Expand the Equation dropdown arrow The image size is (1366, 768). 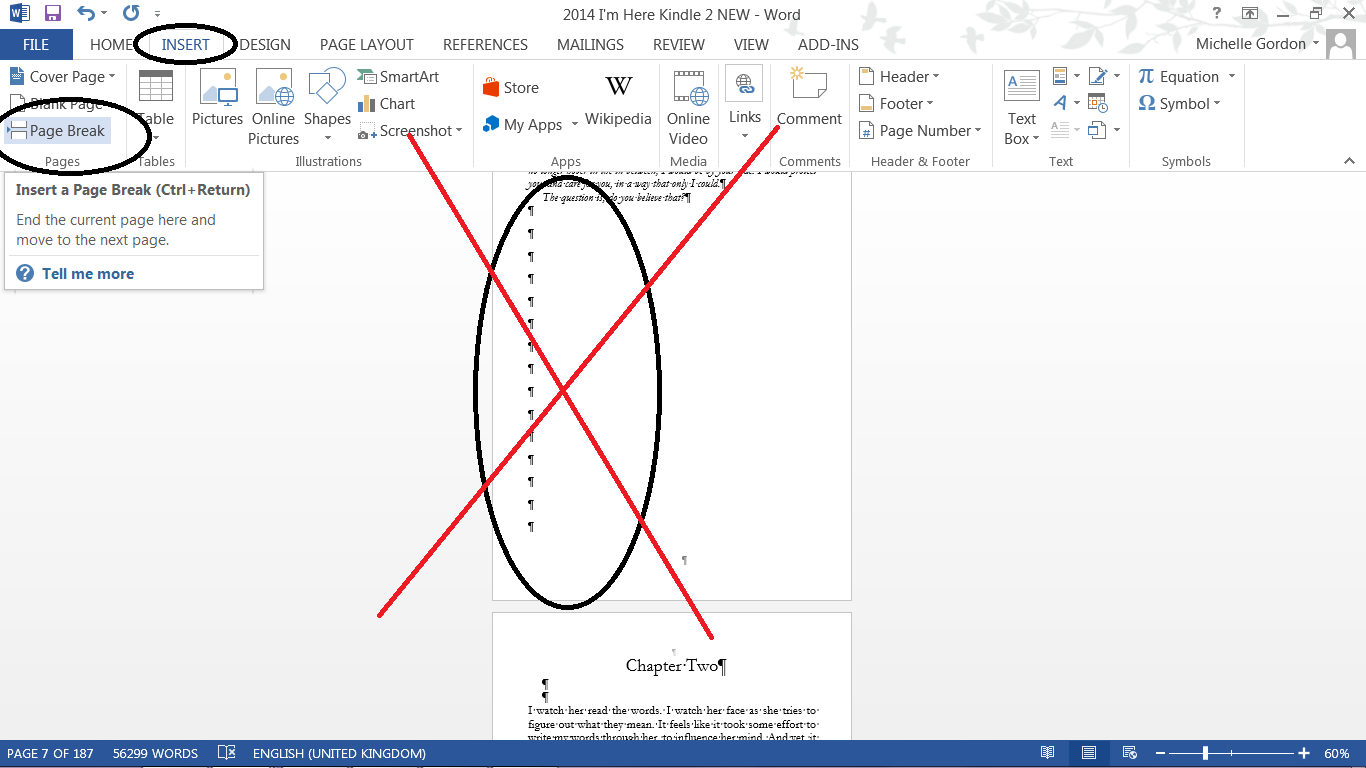[1231, 77]
